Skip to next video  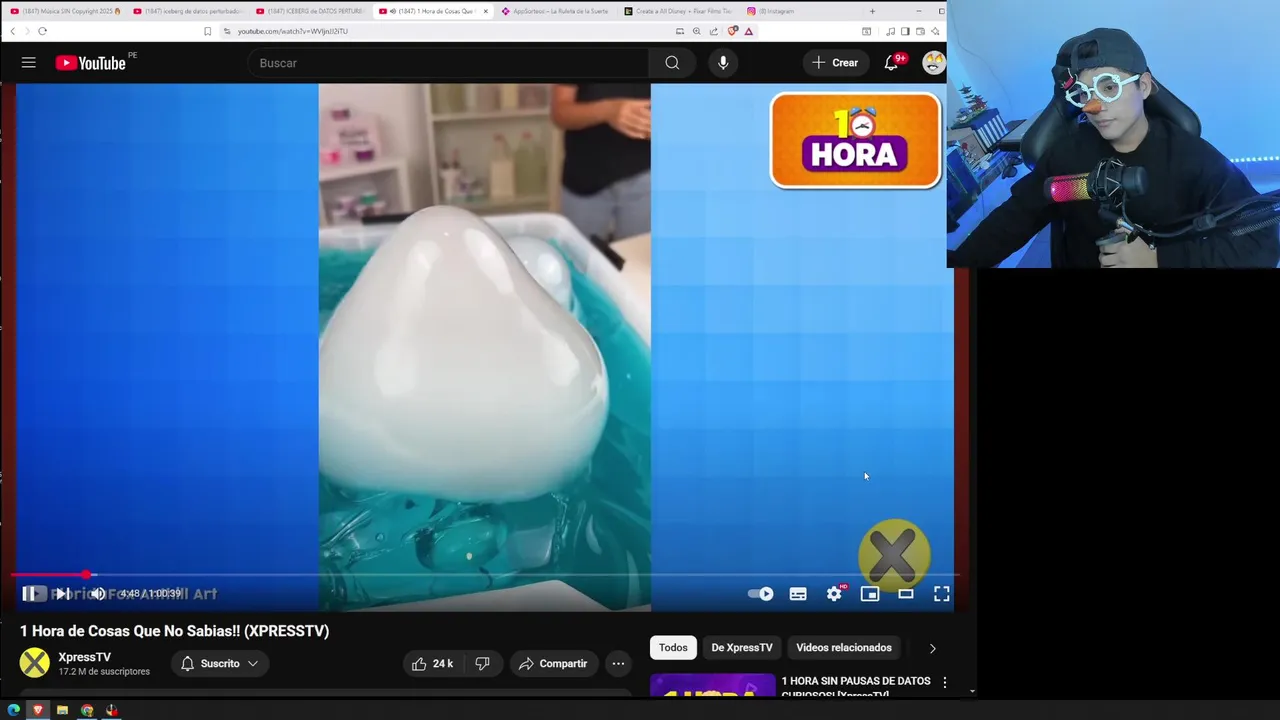(x=62, y=594)
